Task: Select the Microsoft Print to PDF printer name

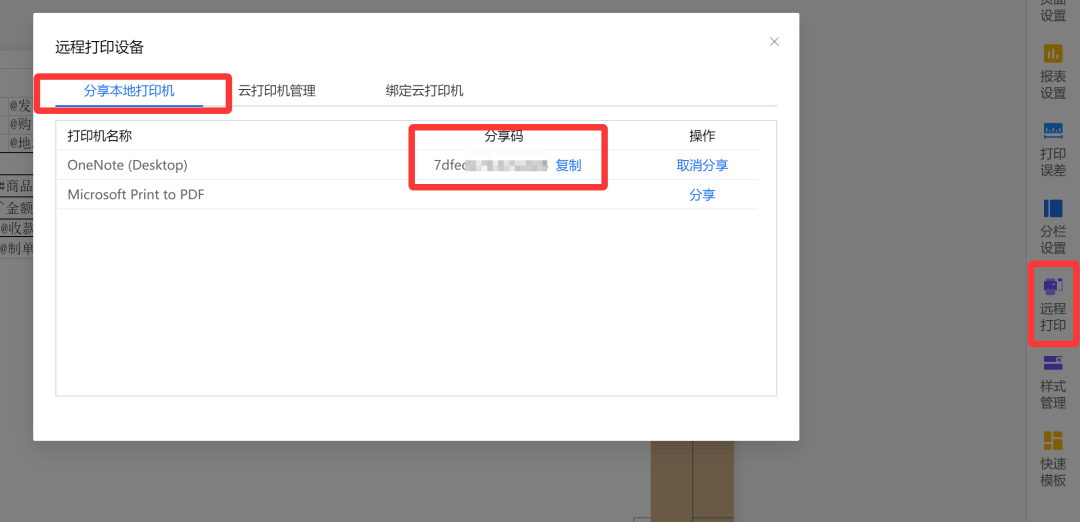Action: click(136, 195)
